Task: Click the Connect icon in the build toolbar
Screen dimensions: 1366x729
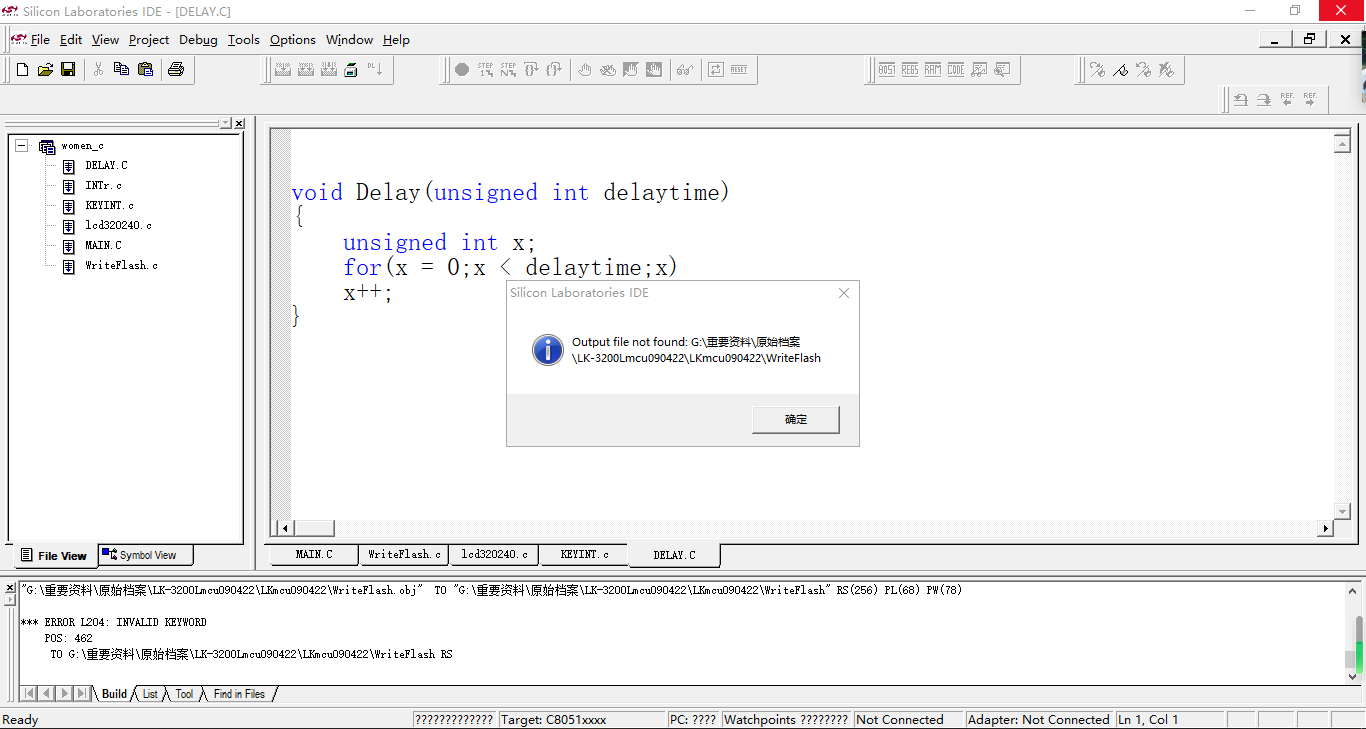Action: 351,69
